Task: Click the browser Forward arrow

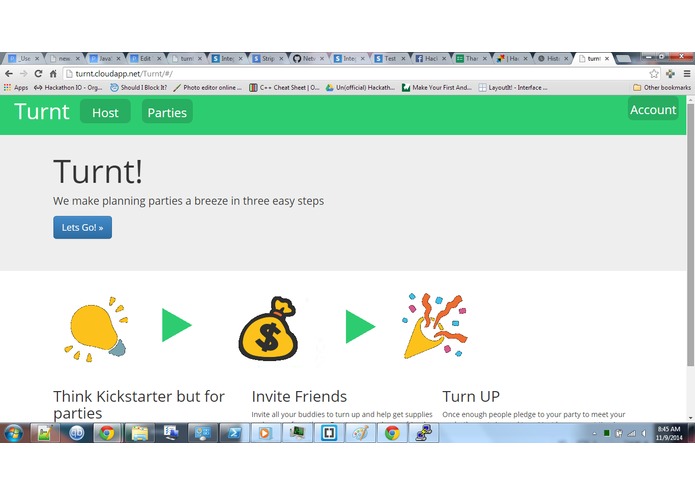Action: click(23, 74)
